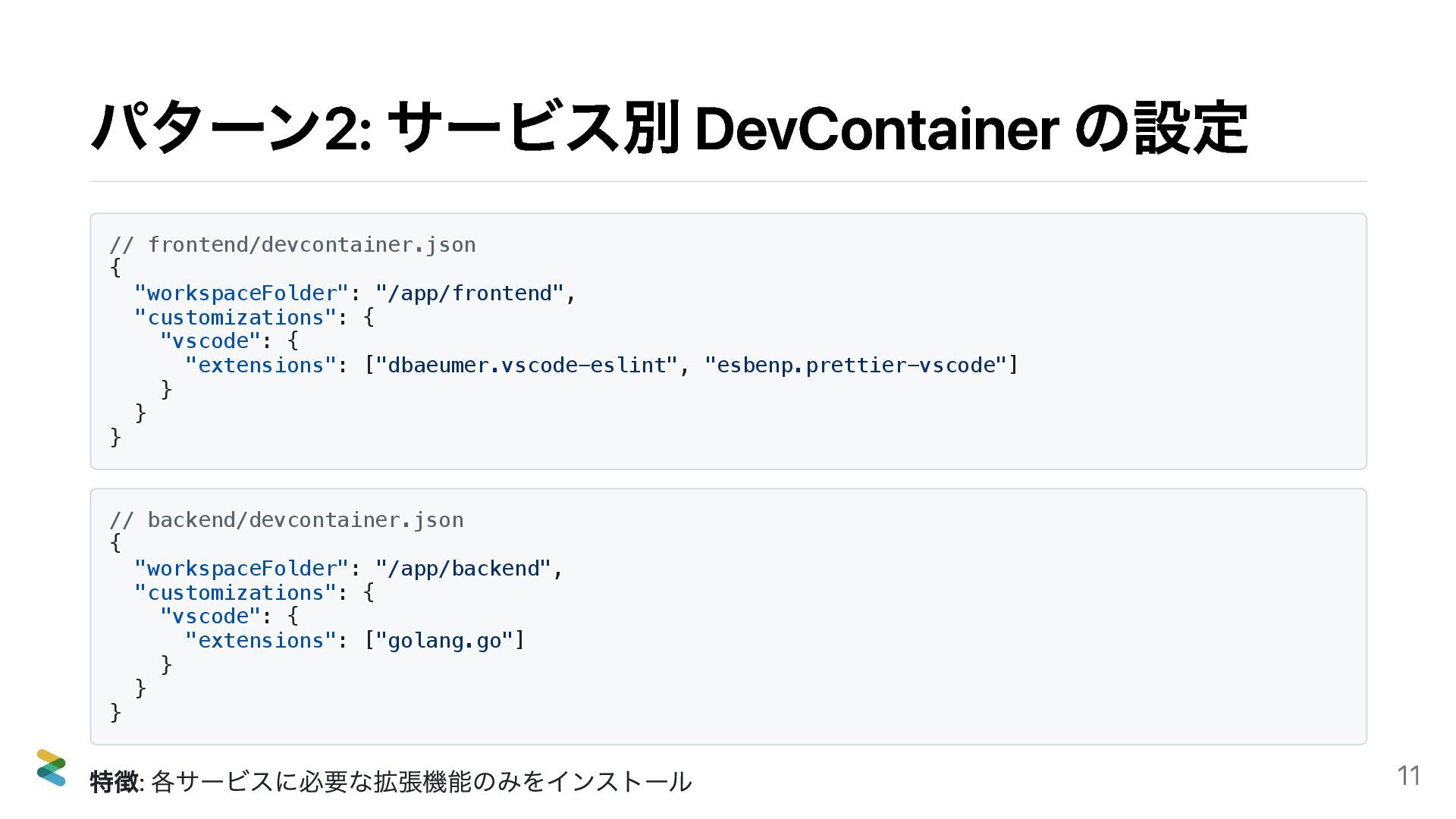Click the esbenp.prettier-vscode extension string
Screen dimensions: 1456x819
855,366
